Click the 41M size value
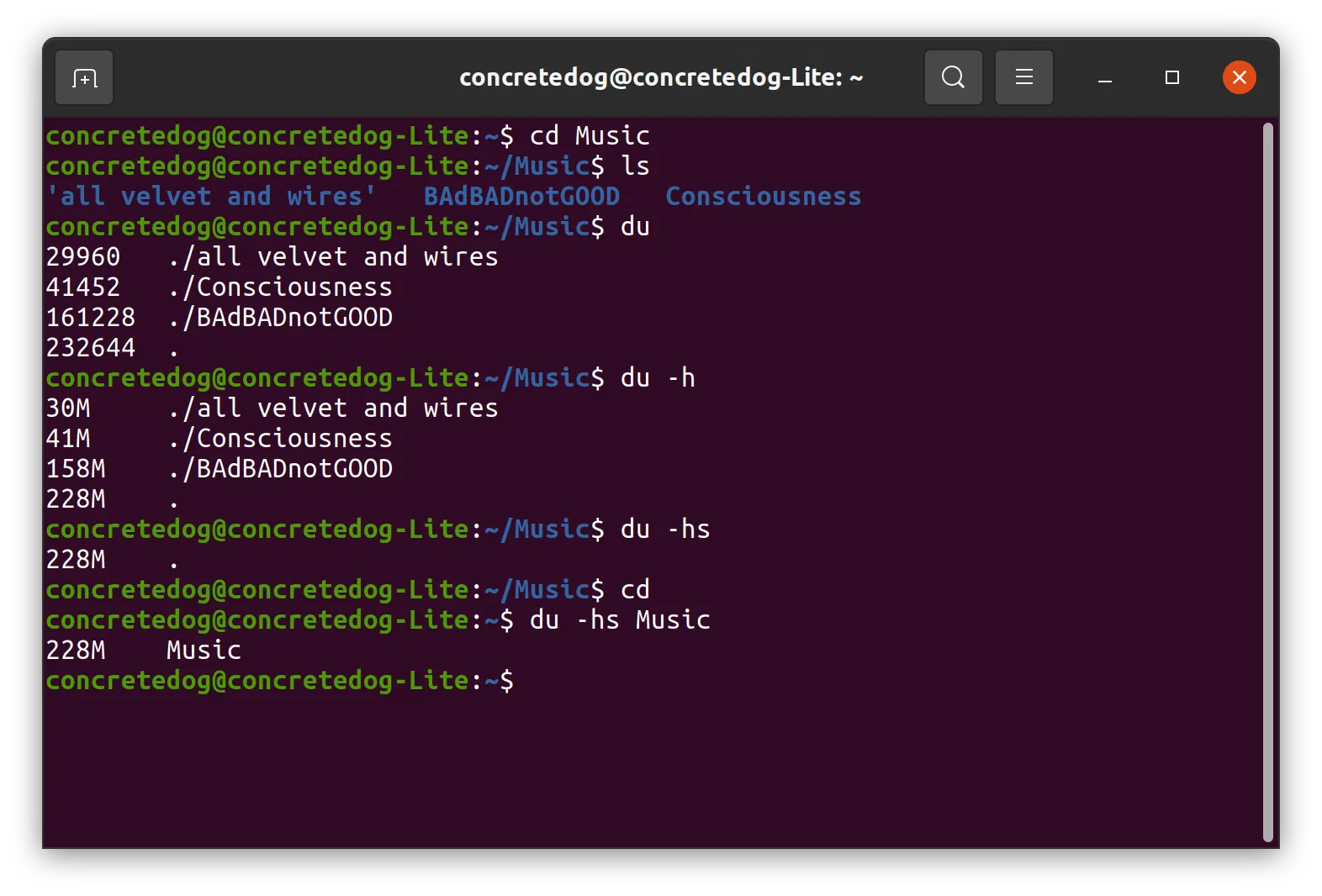1322x896 pixels. click(68, 438)
